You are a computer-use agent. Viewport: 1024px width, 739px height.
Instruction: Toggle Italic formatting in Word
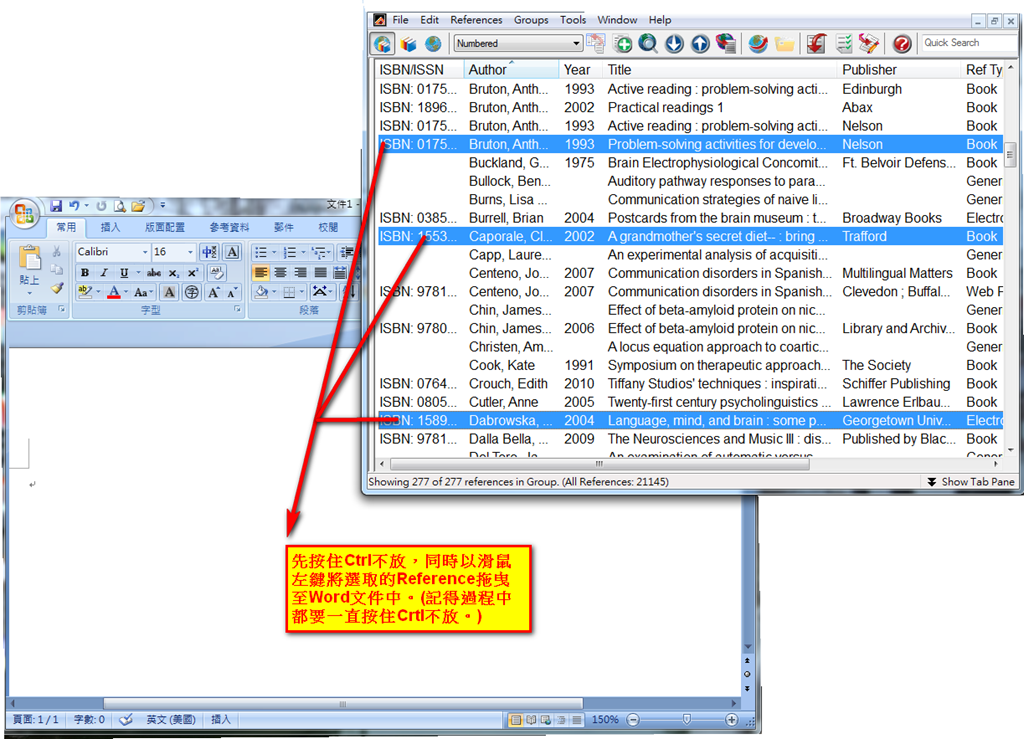tap(103, 273)
